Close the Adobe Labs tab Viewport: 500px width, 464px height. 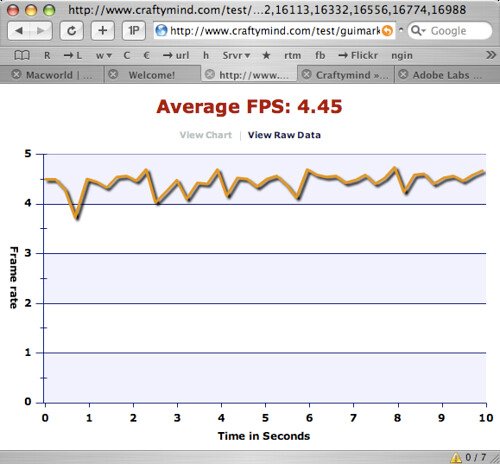(x=403, y=74)
